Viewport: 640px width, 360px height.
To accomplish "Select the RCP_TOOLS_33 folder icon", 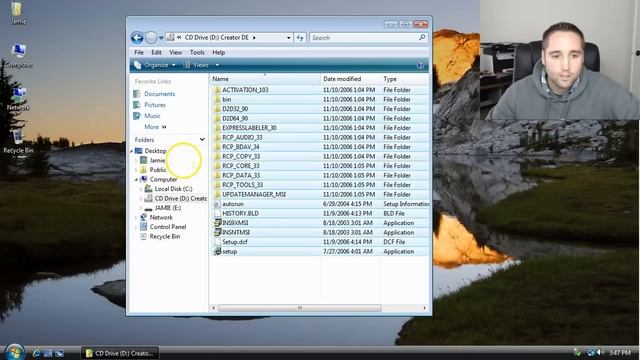I will coord(217,185).
